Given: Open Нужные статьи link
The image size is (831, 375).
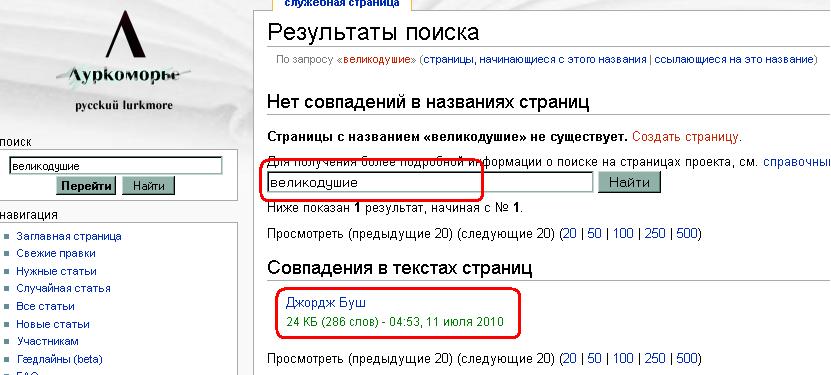Looking at the screenshot, I should point(56,271).
